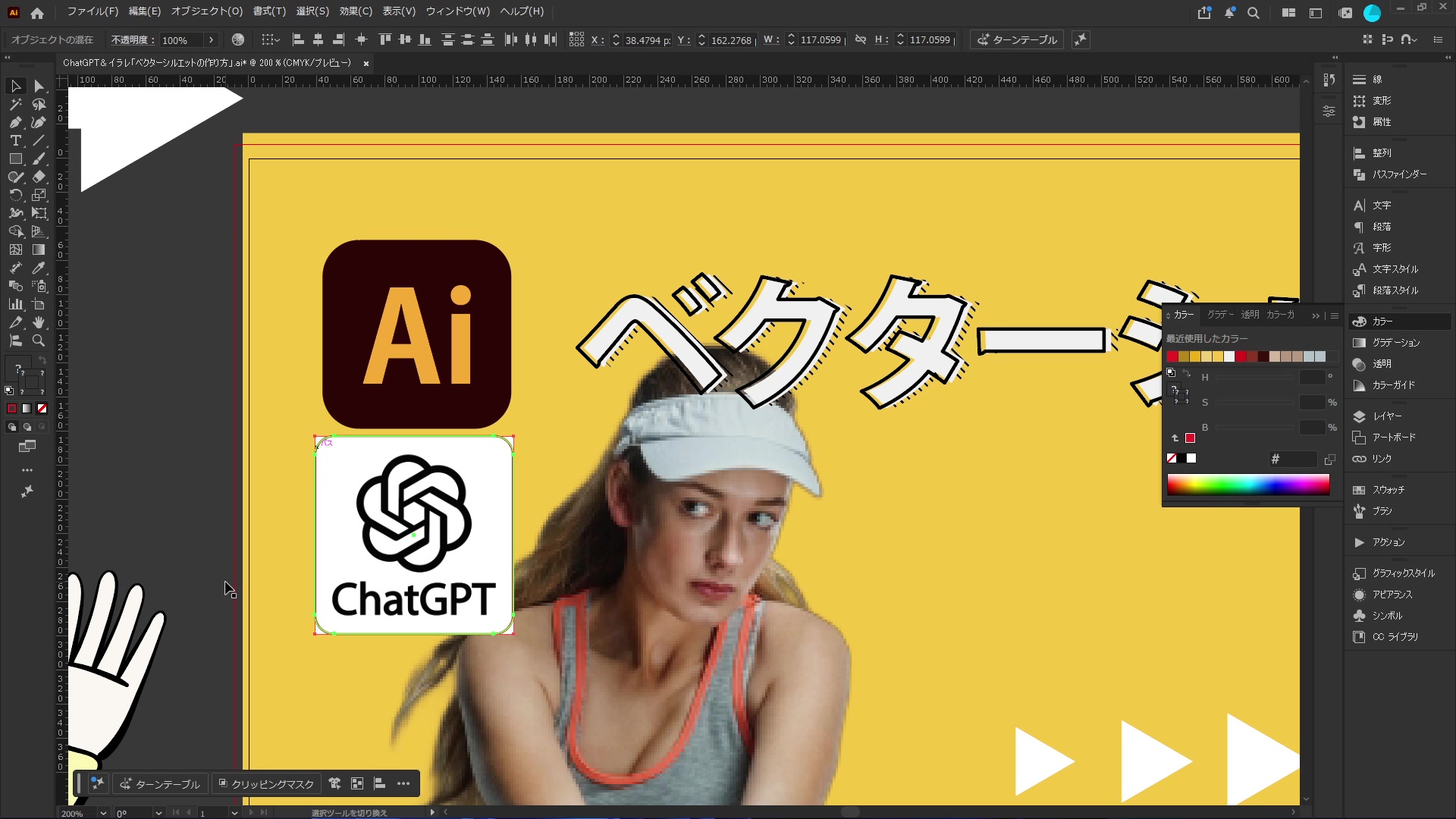Viewport: 1456px width, 819px height.
Task: Open the Color panel options menu
Action: click(x=1335, y=315)
